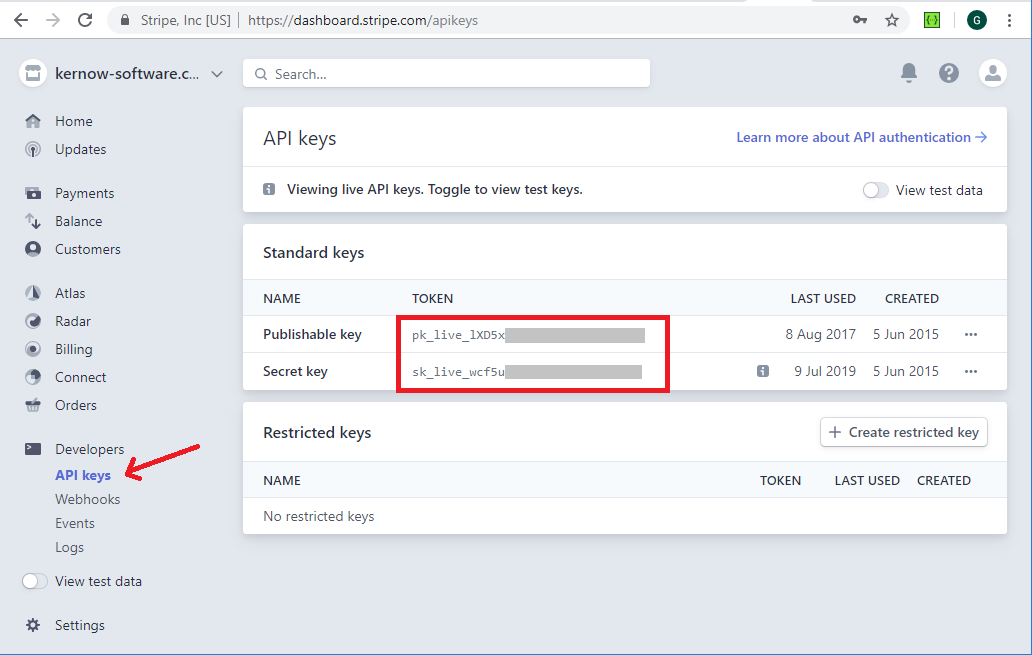Click the Secret key name
The image size is (1032, 655).
click(295, 371)
